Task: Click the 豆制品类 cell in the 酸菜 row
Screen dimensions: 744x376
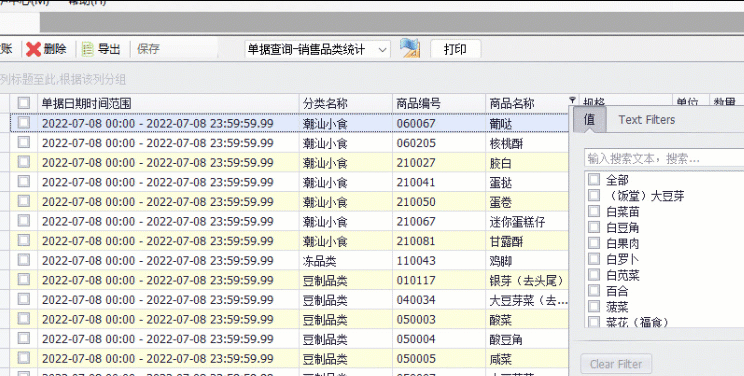Action: click(x=346, y=319)
